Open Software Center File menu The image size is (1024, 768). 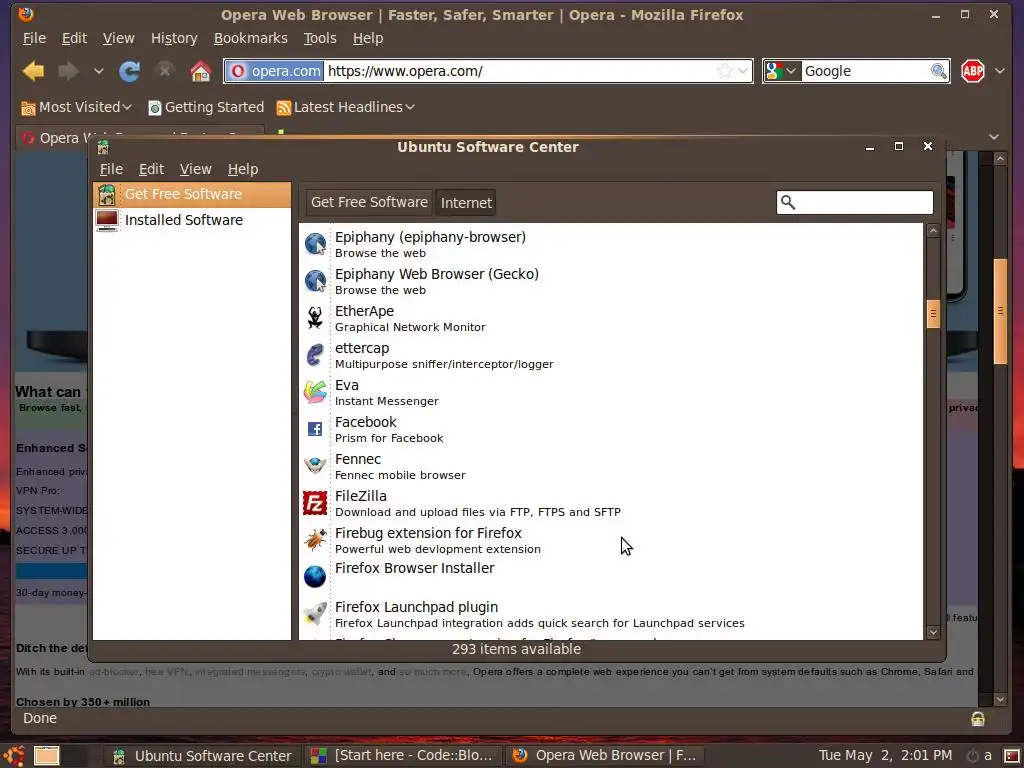coord(111,169)
